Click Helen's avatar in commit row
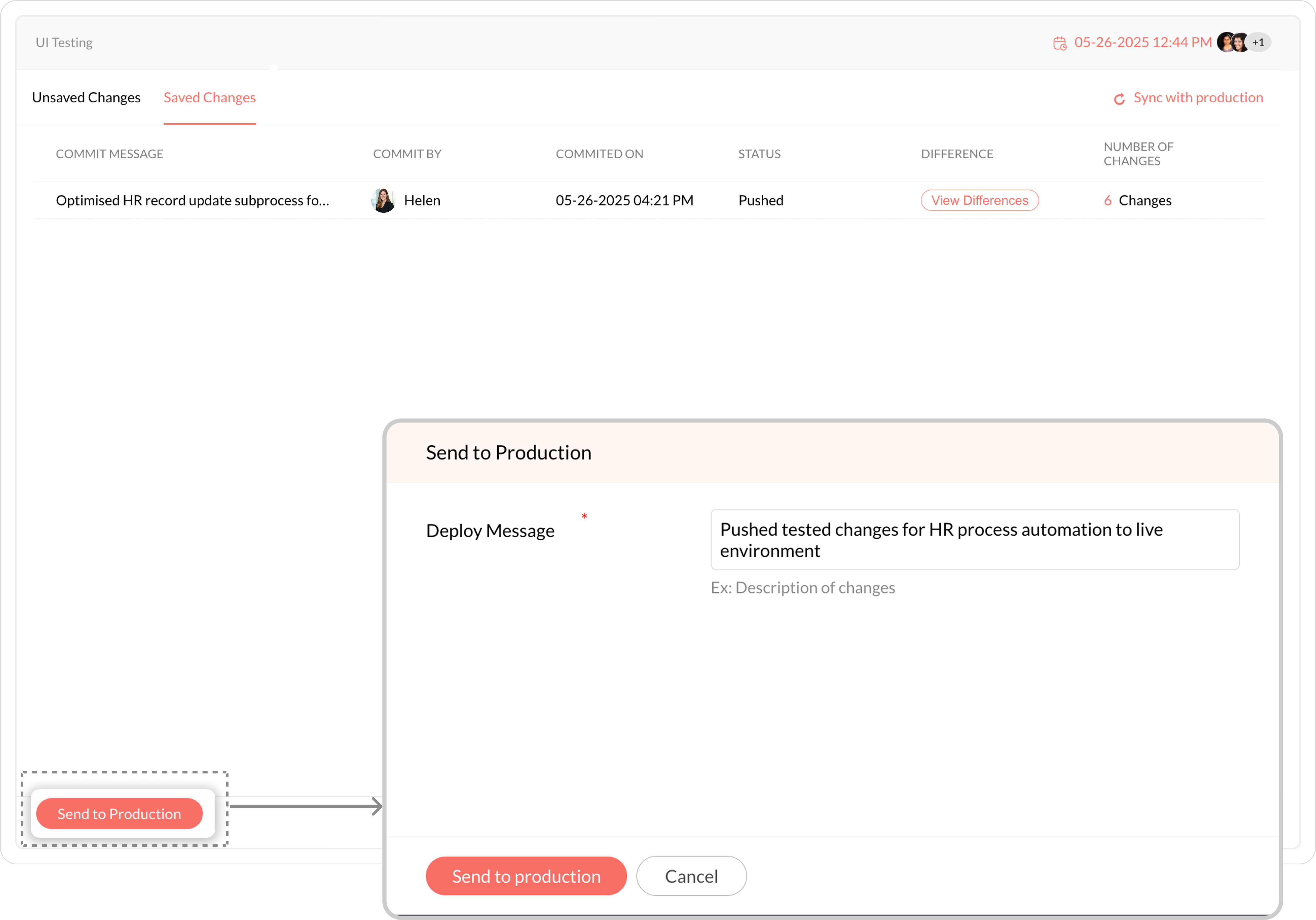The image size is (1316, 920). coord(383,200)
